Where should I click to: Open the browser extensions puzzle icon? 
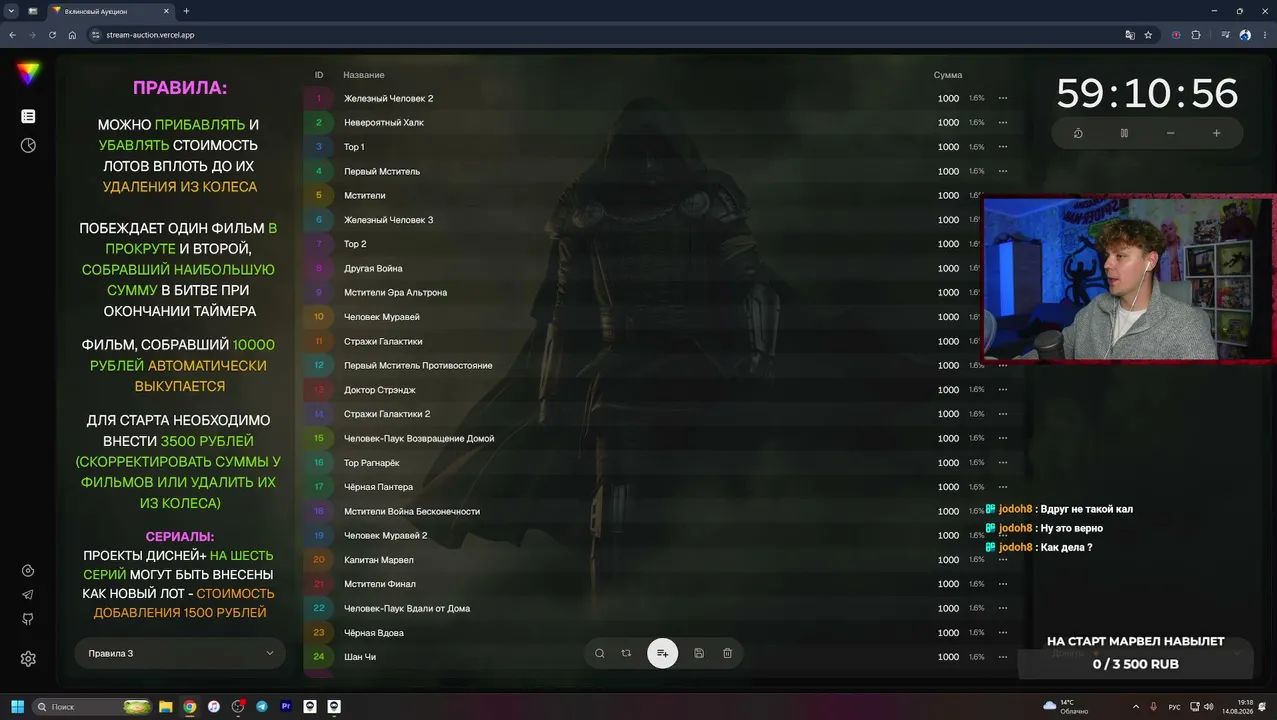pyautogui.click(x=1196, y=34)
